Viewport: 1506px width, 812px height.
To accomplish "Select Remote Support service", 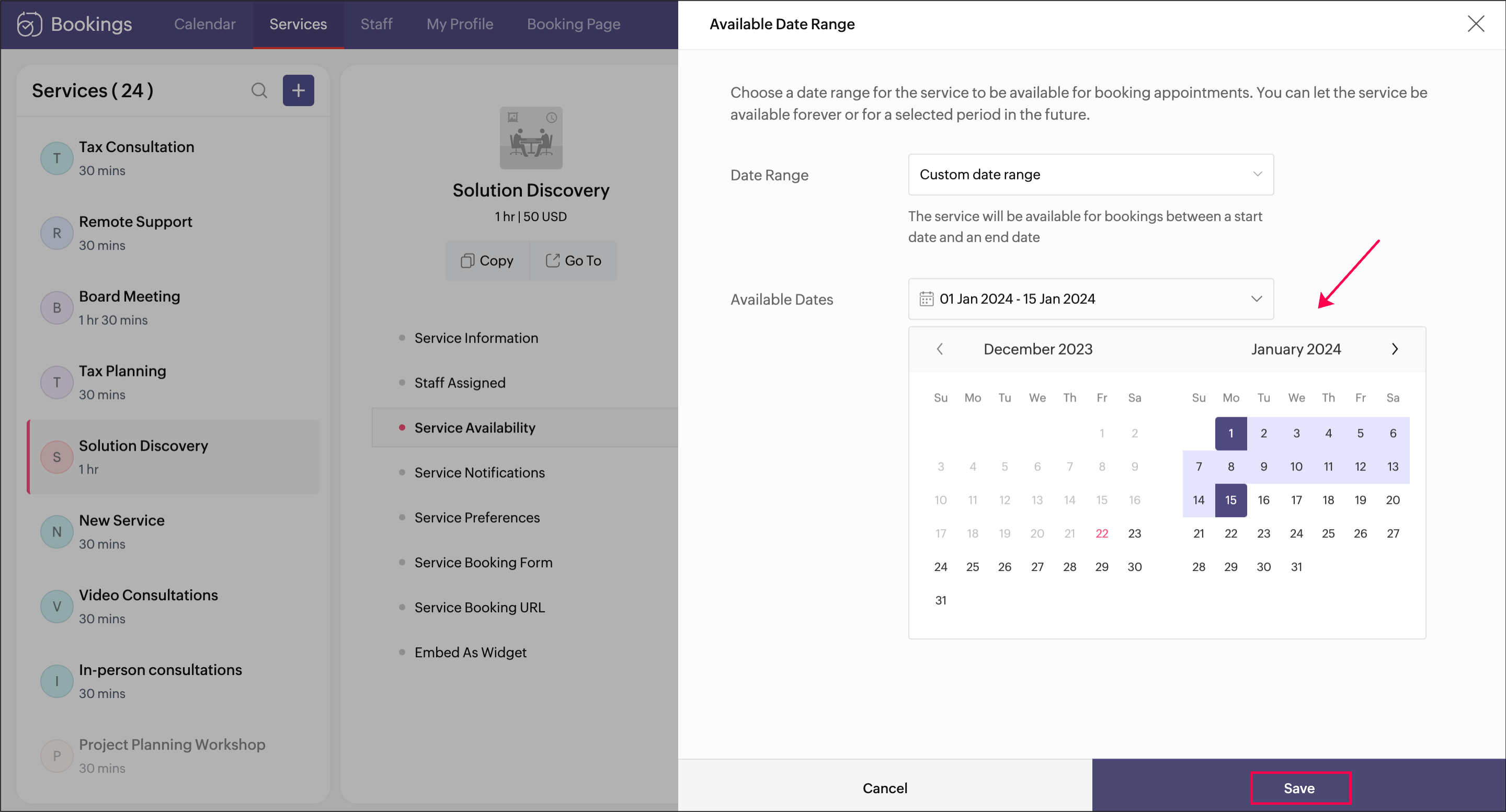I will tap(174, 233).
